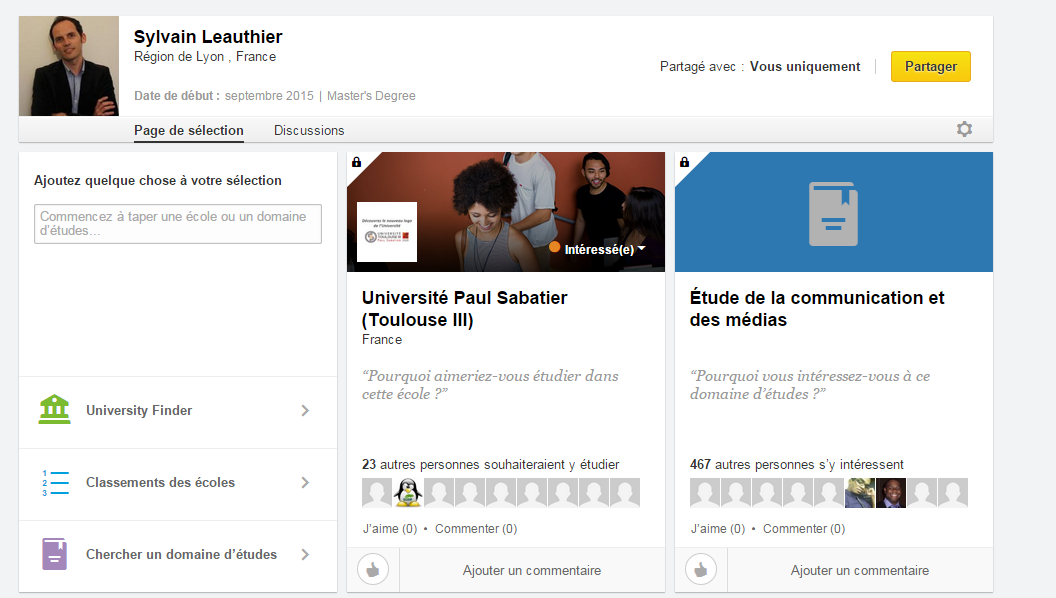Click lock icon on communication studies card
1056x598 pixels.
coord(685,162)
